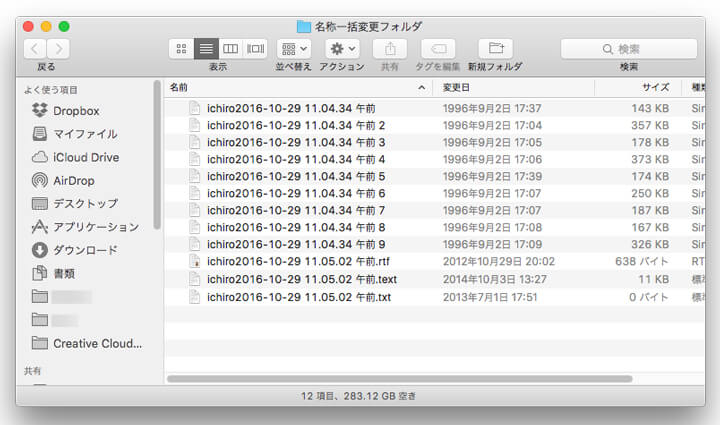Click the size 0 バイト

pos(648,297)
